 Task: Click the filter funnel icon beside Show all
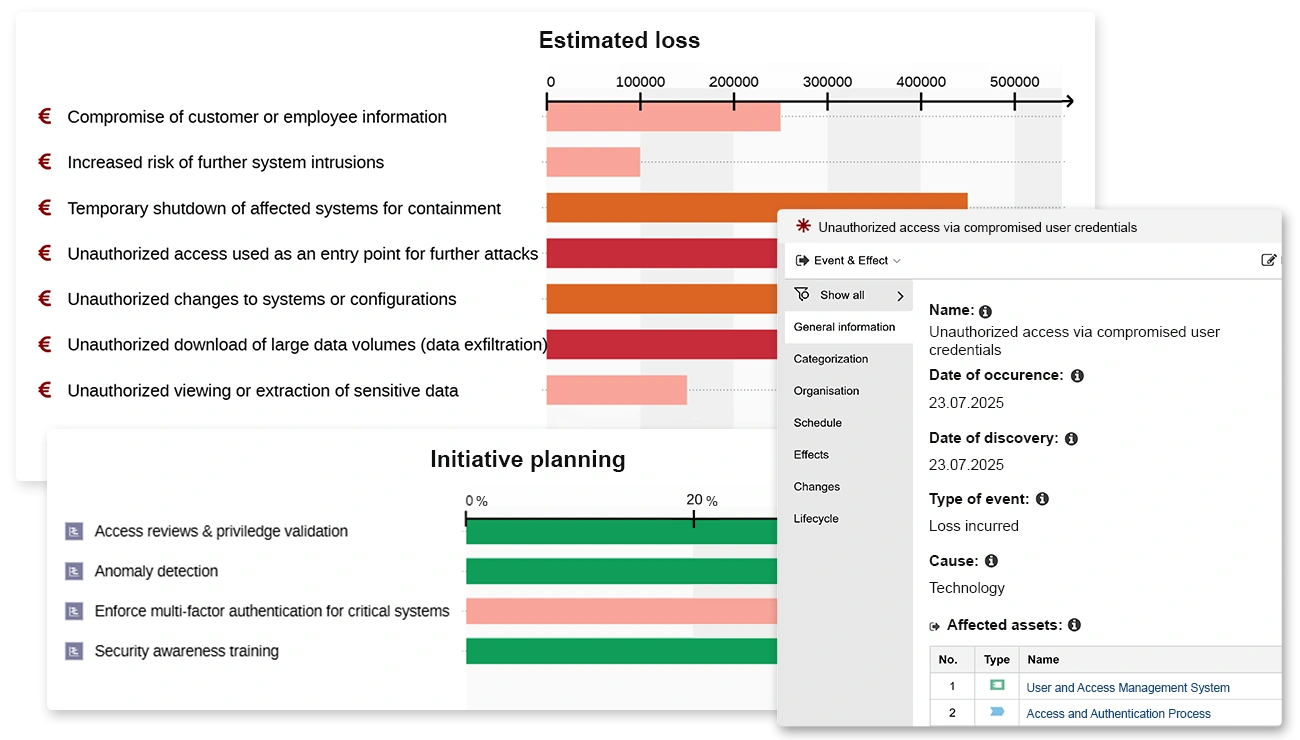coord(803,294)
